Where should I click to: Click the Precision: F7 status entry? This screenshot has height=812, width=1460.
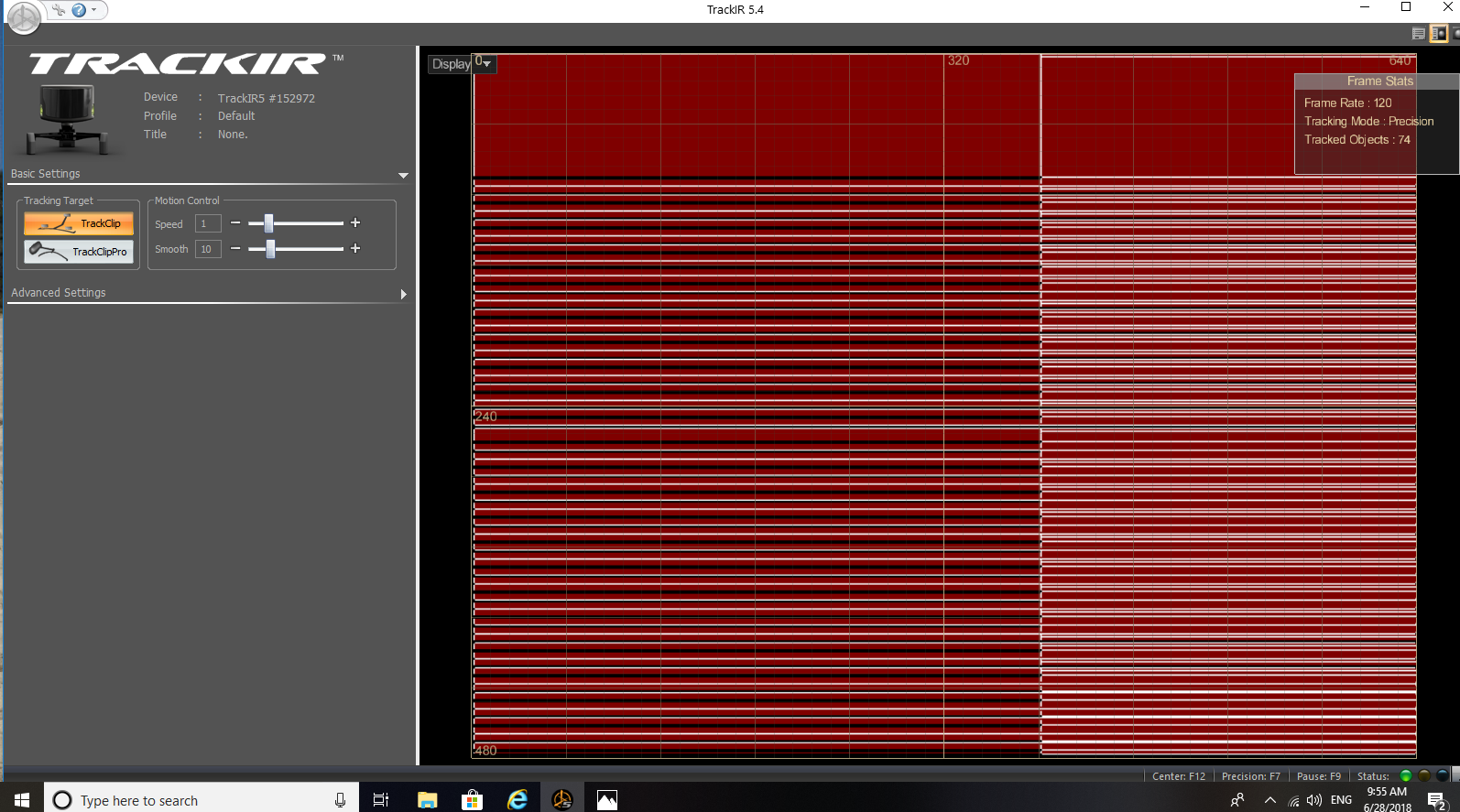click(x=1250, y=776)
